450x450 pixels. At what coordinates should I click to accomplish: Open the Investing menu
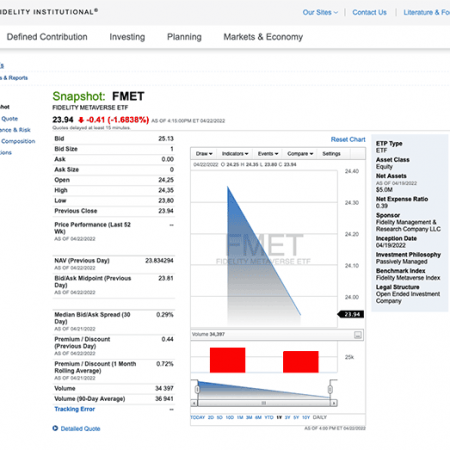[127, 37]
